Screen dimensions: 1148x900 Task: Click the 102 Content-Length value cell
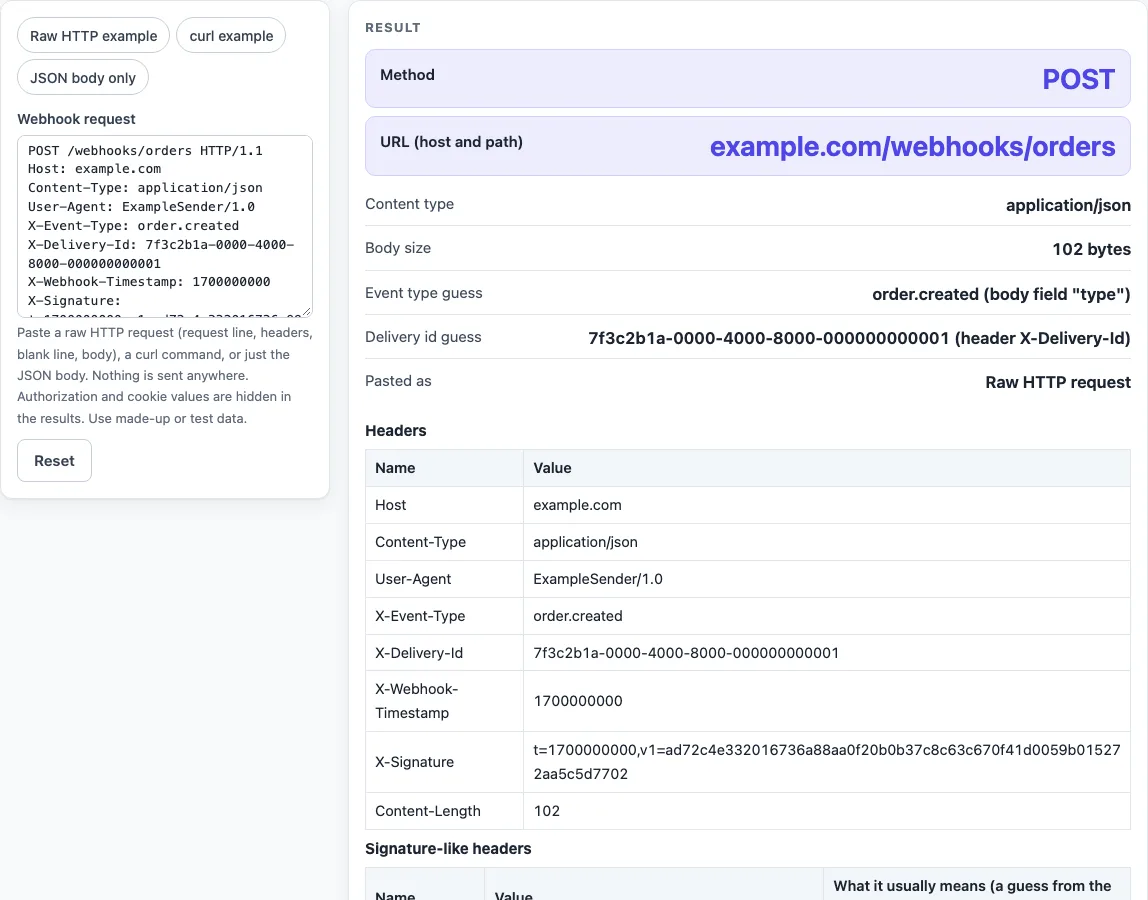click(827, 811)
